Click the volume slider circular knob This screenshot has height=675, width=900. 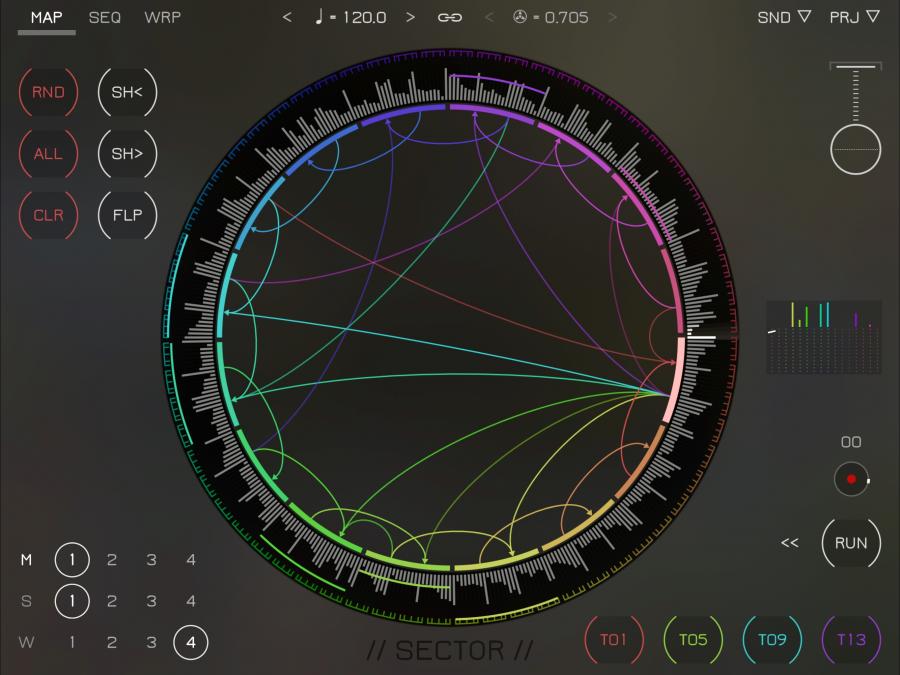pyautogui.click(x=856, y=149)
